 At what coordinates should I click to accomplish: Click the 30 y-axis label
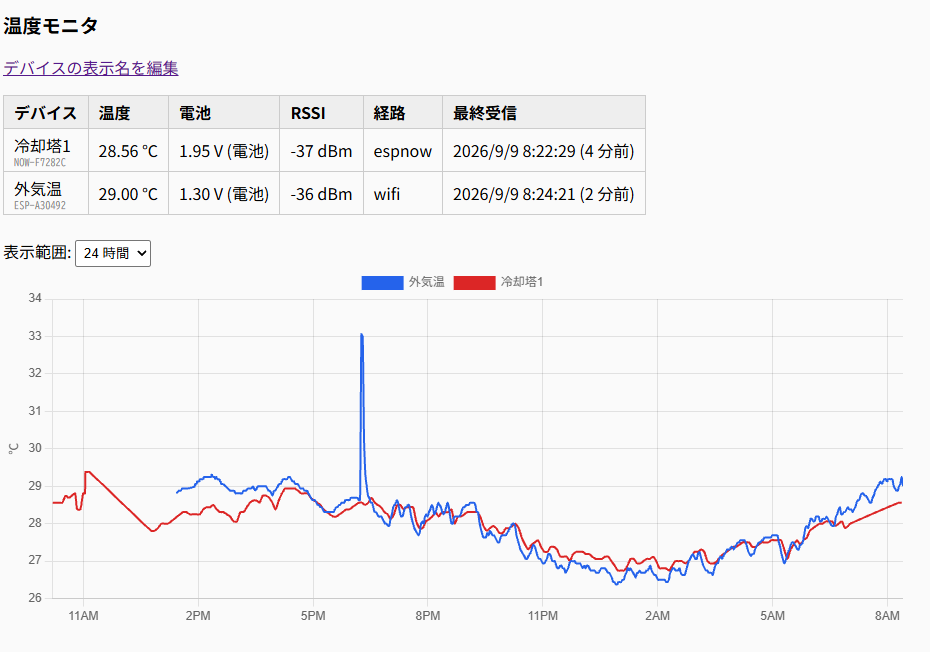tap(35, 449)
